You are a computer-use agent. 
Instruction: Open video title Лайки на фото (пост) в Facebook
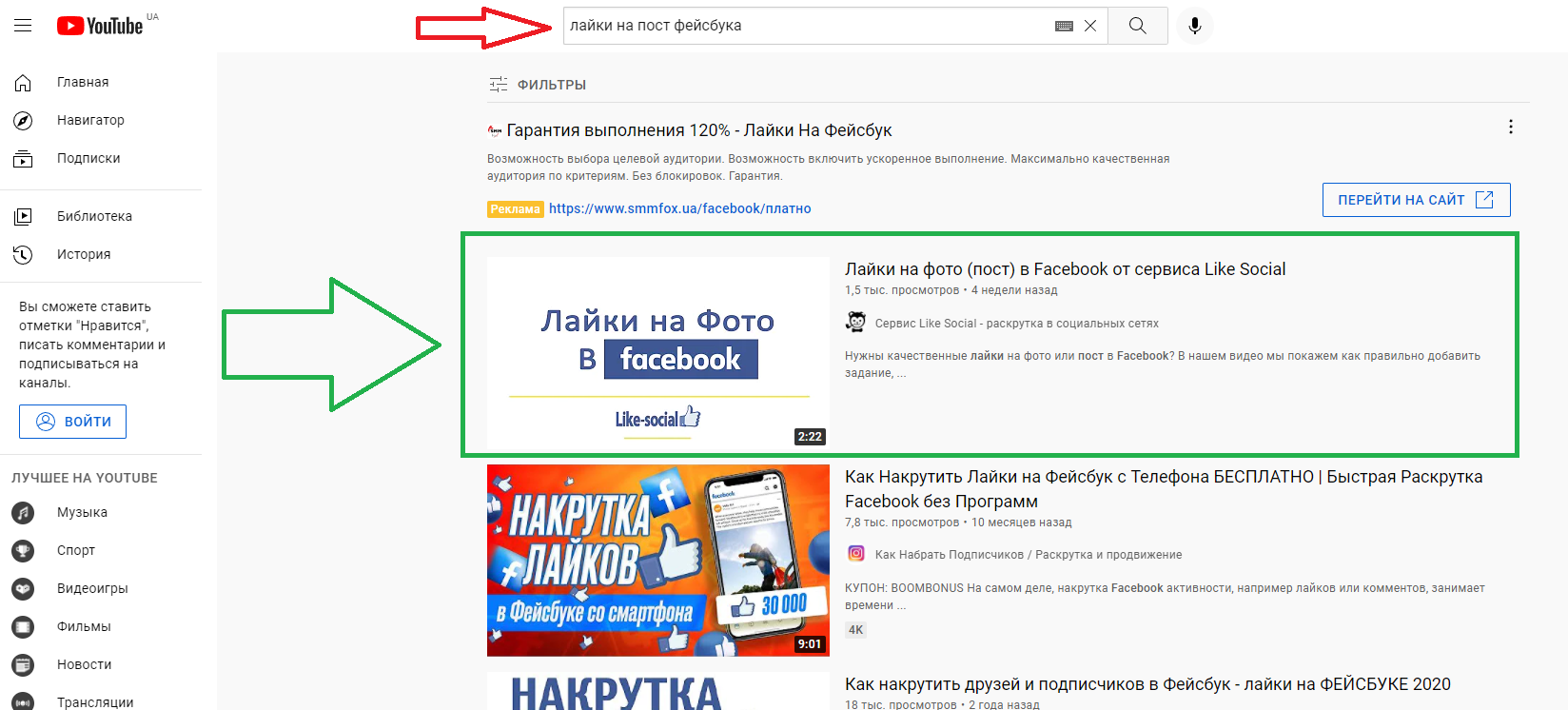pyautogui.click(x=1065, y=269)
